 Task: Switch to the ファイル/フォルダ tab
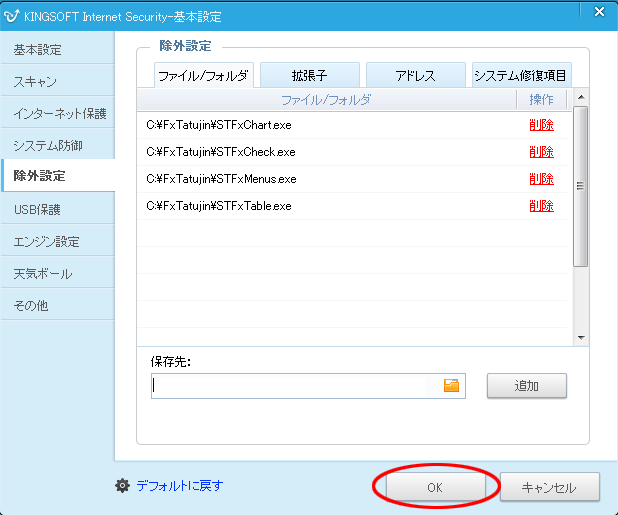[x=204, y=75]
